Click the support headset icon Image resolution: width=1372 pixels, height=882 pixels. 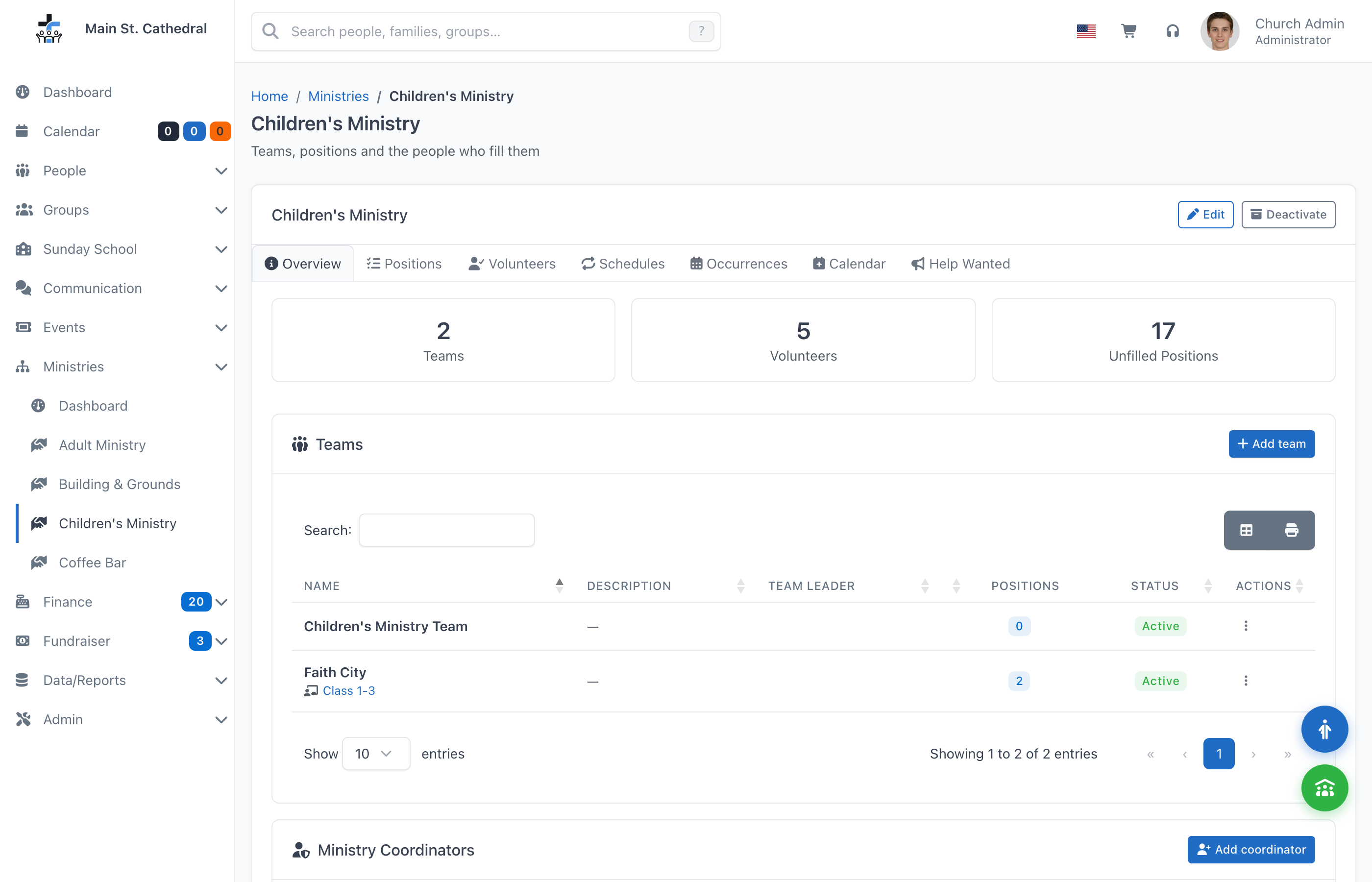[1172, 31]
